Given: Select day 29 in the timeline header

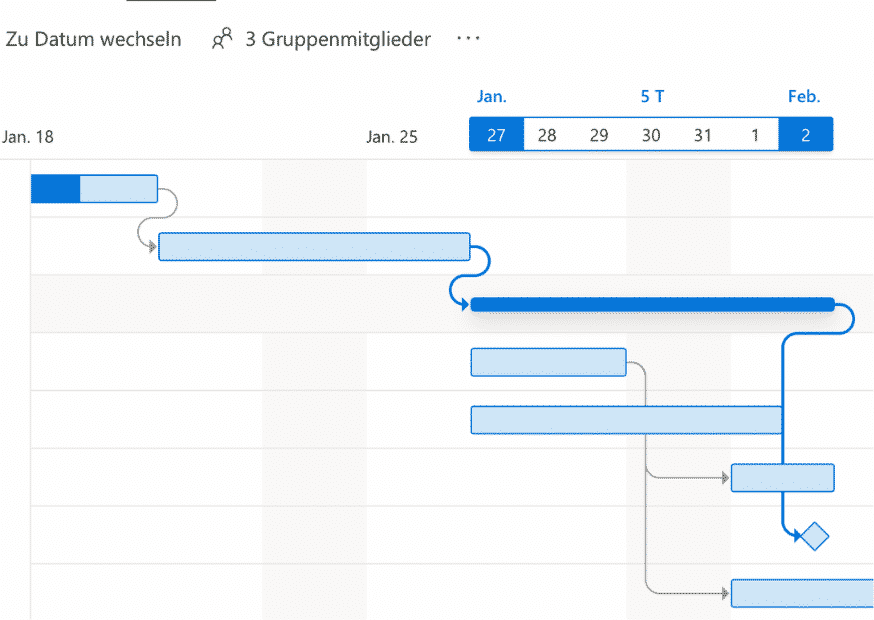Looking at the screenshot, I should pyautogui.click(x=599, y=135).
